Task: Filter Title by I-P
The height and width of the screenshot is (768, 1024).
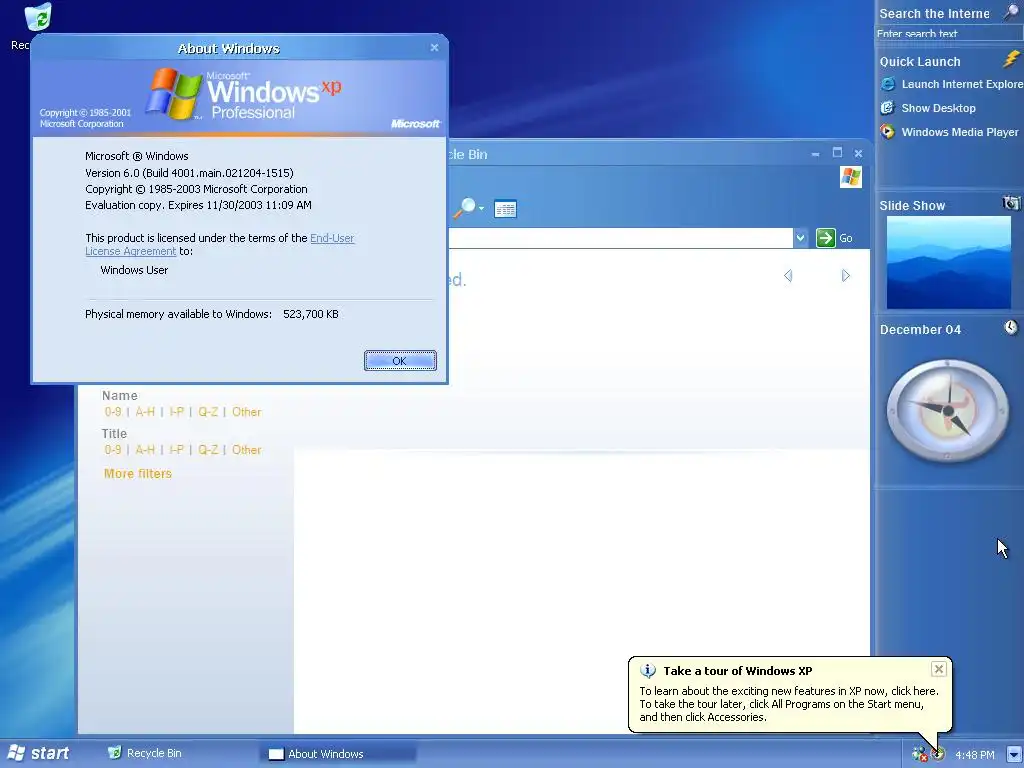Action: (x=176, y=450)
